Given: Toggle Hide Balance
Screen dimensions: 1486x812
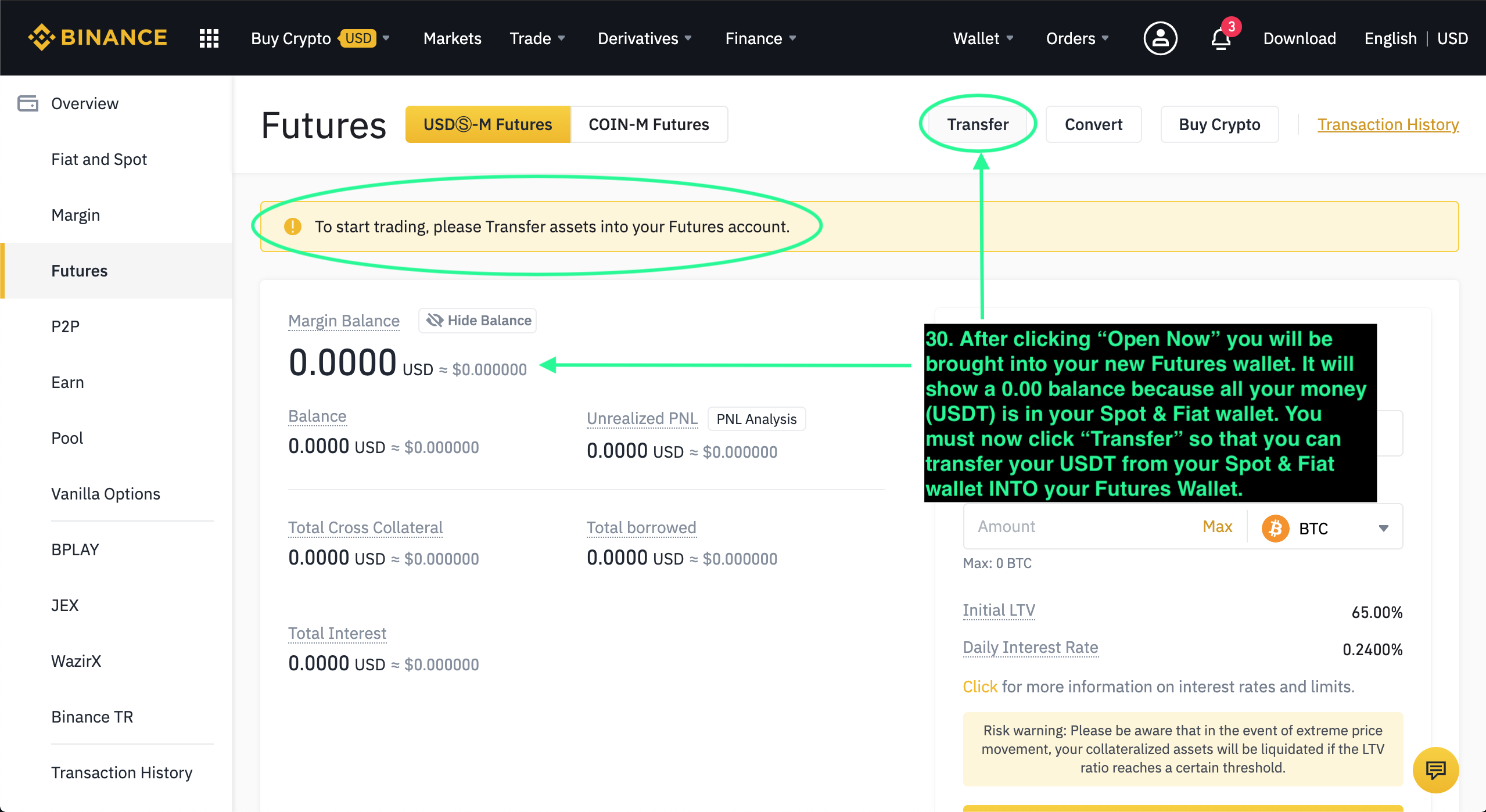Looking at the screenshot, I should [x=478, y=321].
